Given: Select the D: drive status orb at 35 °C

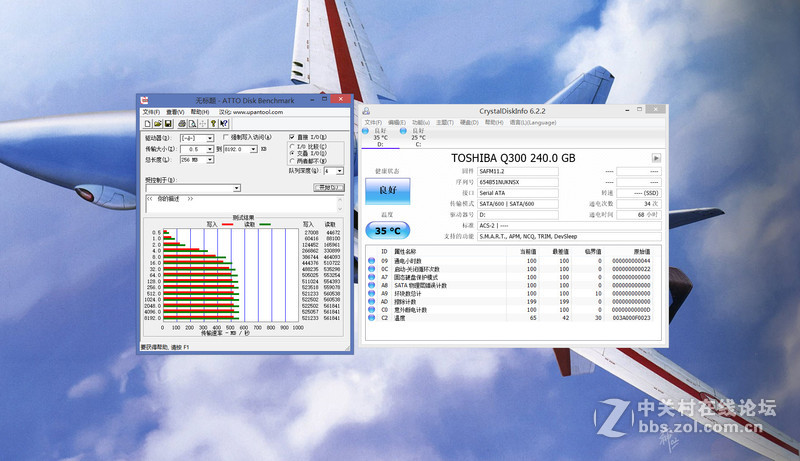Looking at the screenshot, I should (365, 131).
